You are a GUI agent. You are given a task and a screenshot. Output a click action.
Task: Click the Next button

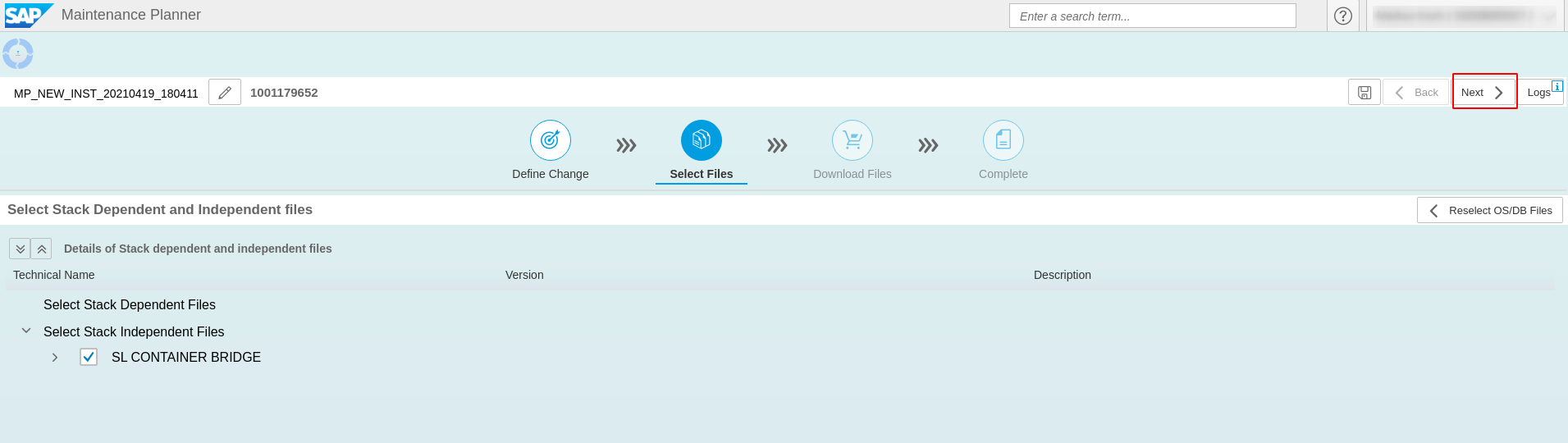click(1483, 93)
